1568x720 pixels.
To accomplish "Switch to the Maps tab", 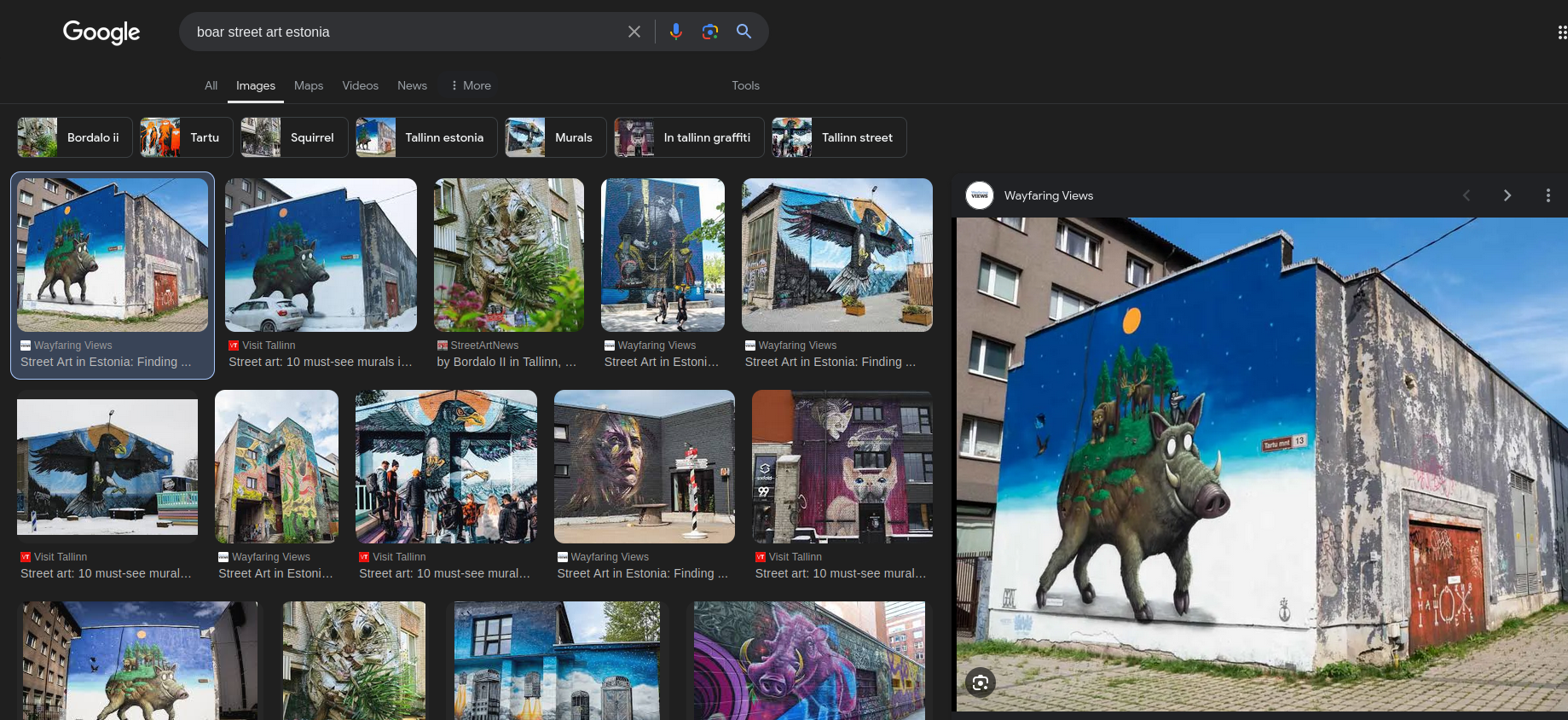I will tap(309, 85).
